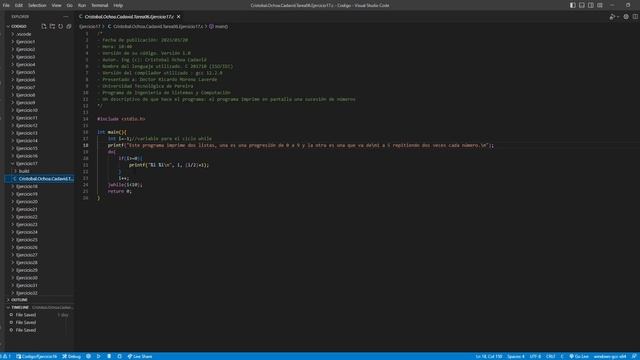Click windows-gcc-x64 configuration status item
The image size is (640, 360).
coord(610,356)
